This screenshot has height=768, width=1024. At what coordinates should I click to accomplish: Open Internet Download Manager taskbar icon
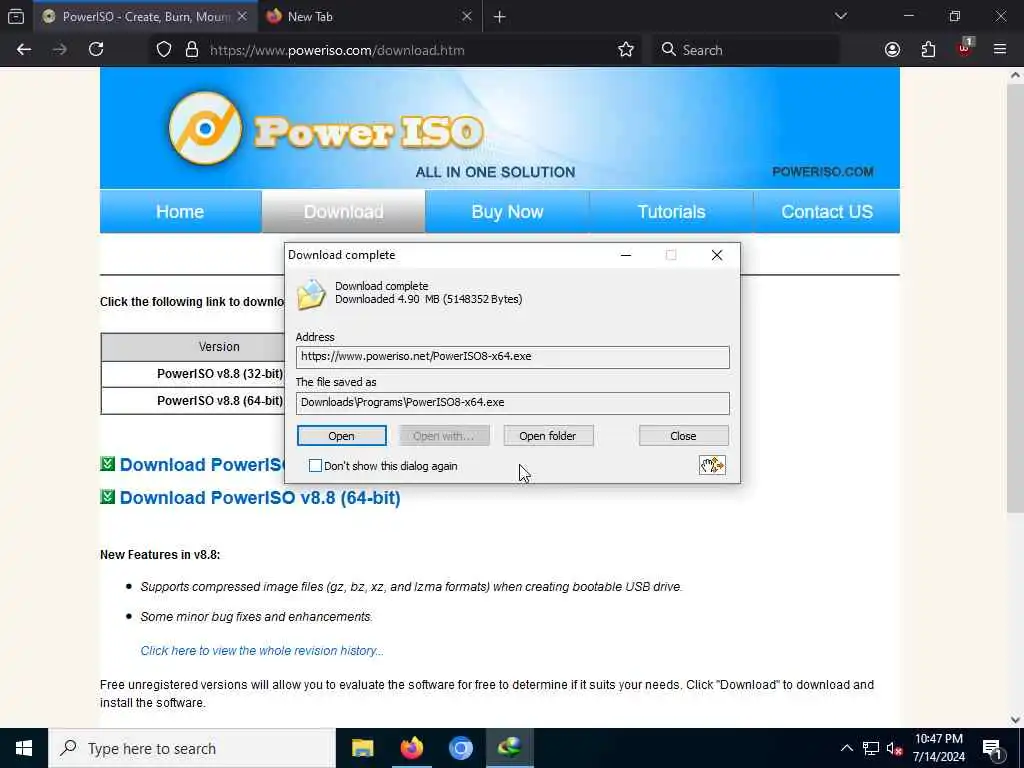509,748
